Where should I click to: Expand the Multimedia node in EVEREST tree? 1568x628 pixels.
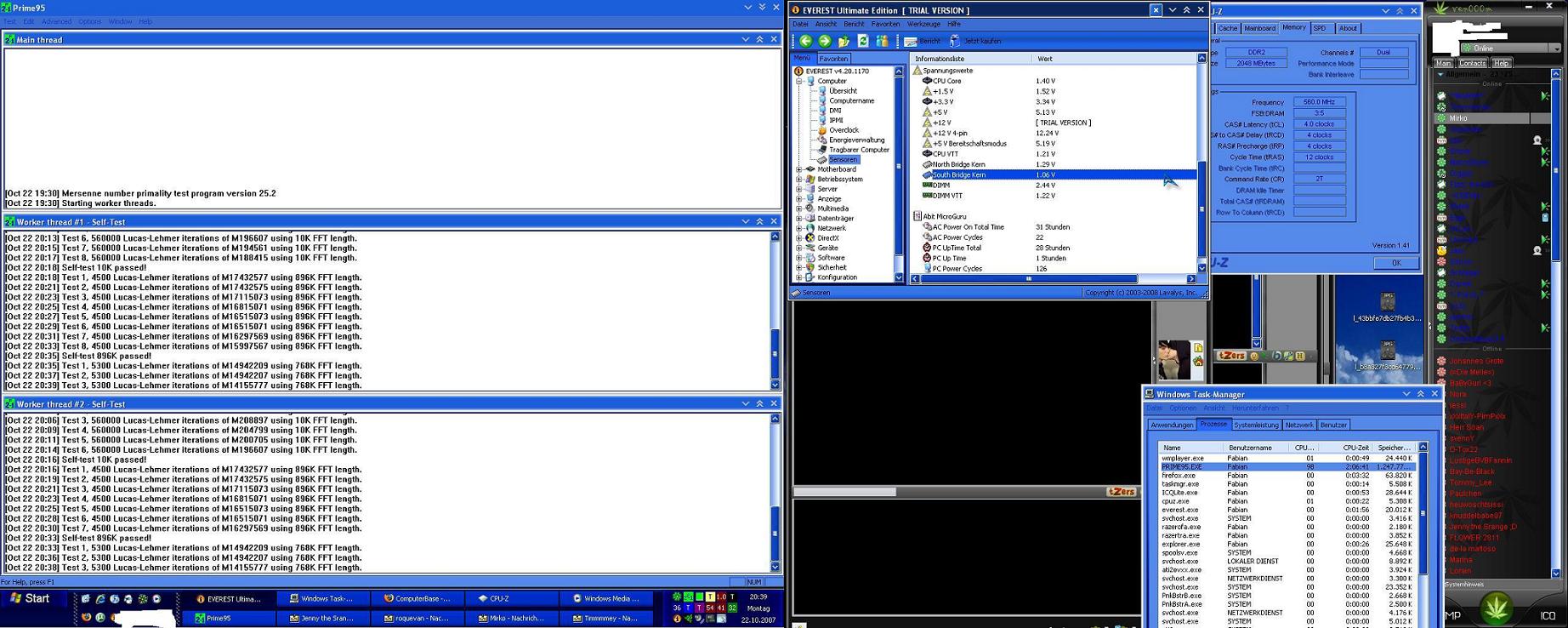(799, 208)
